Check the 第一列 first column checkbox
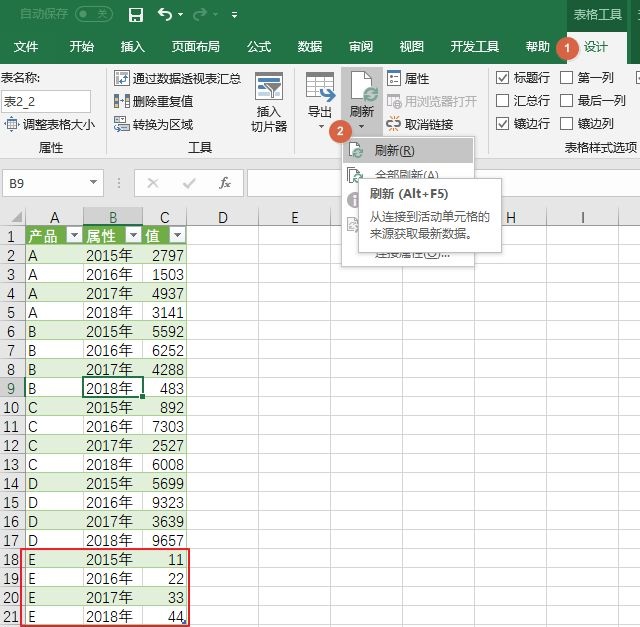The width and height of the screenshot is (640, 627). [566, 78]
